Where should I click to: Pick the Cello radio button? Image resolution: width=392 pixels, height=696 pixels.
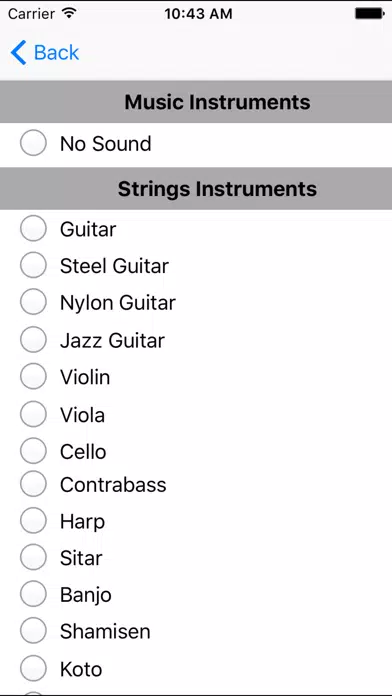click(33, 451)
